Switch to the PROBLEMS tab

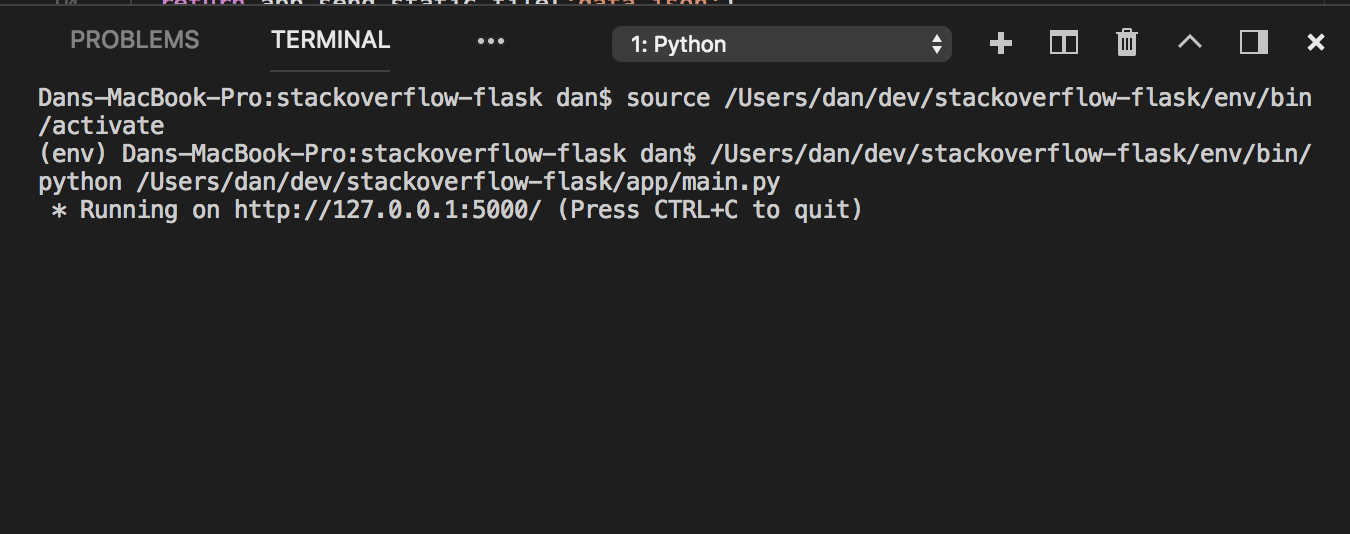[x=135, y=41]
